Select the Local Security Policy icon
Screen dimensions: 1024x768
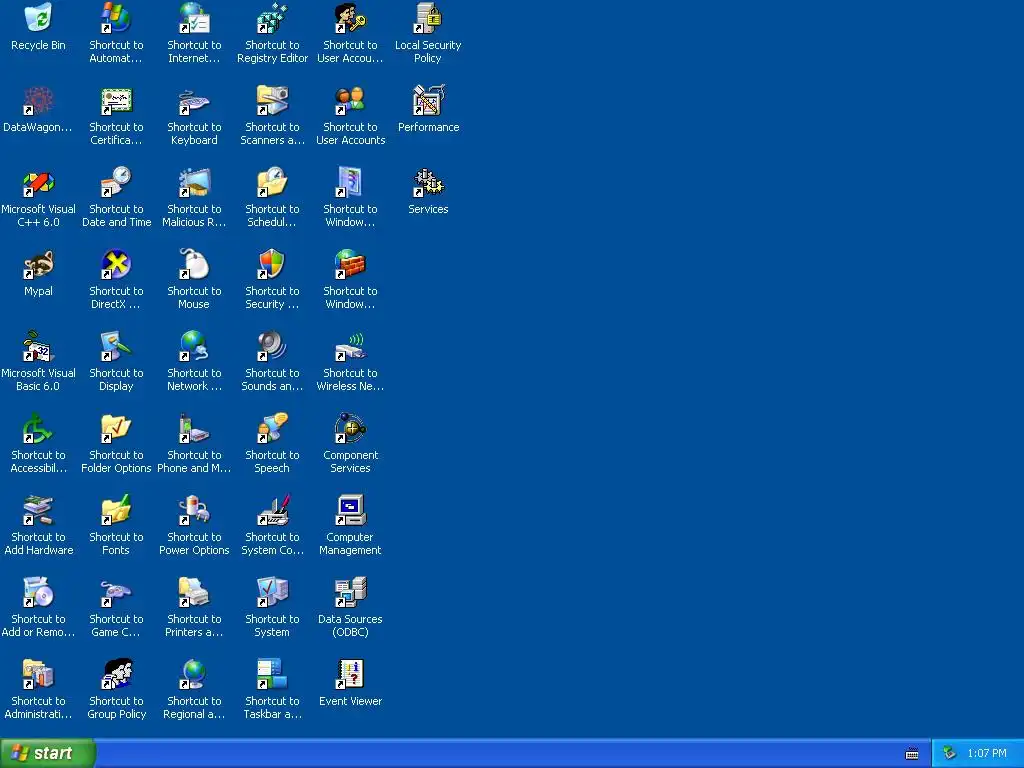click(x=428, y=18)
